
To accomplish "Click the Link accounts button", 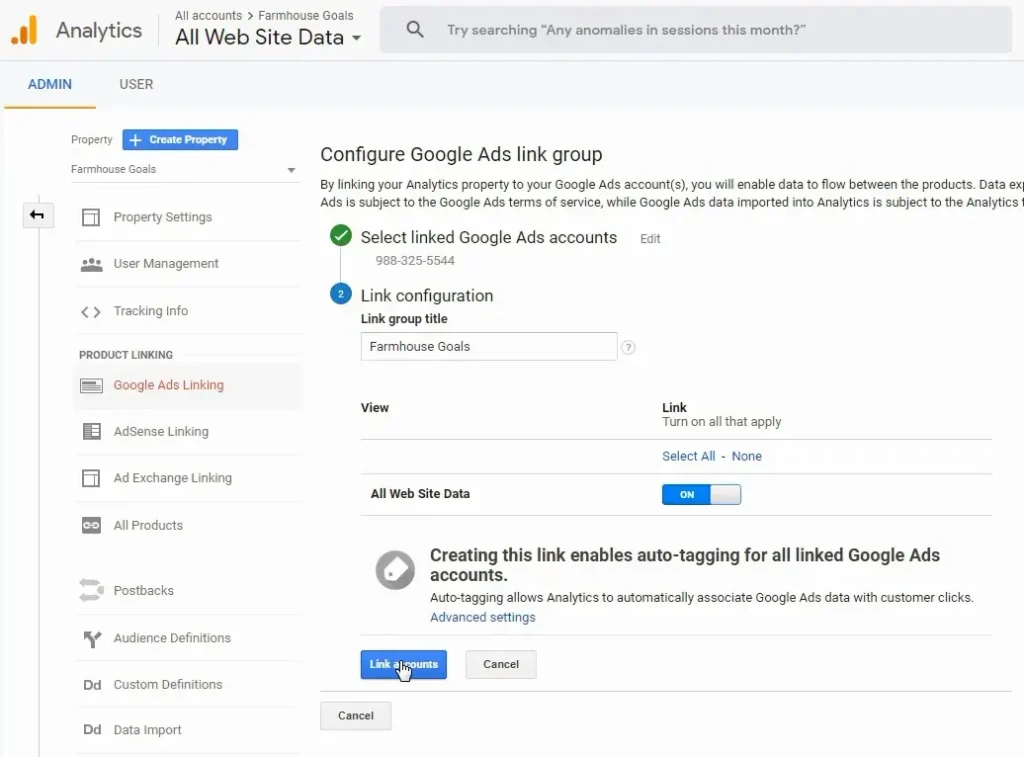I will coord(404,664).
